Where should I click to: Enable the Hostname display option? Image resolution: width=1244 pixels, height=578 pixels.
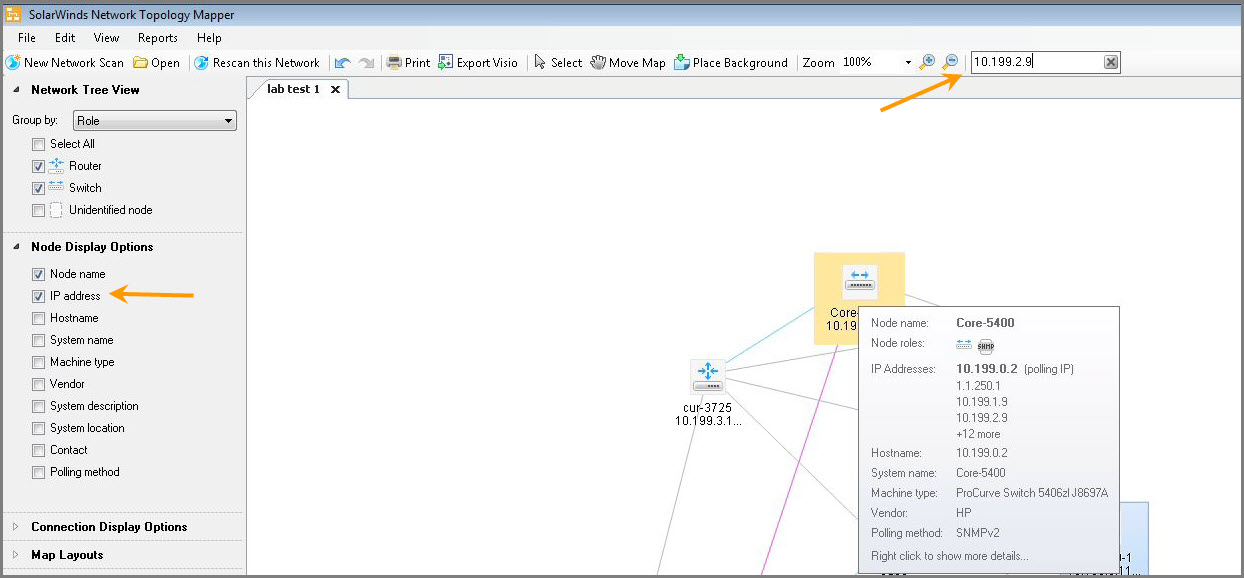[38, 318]
